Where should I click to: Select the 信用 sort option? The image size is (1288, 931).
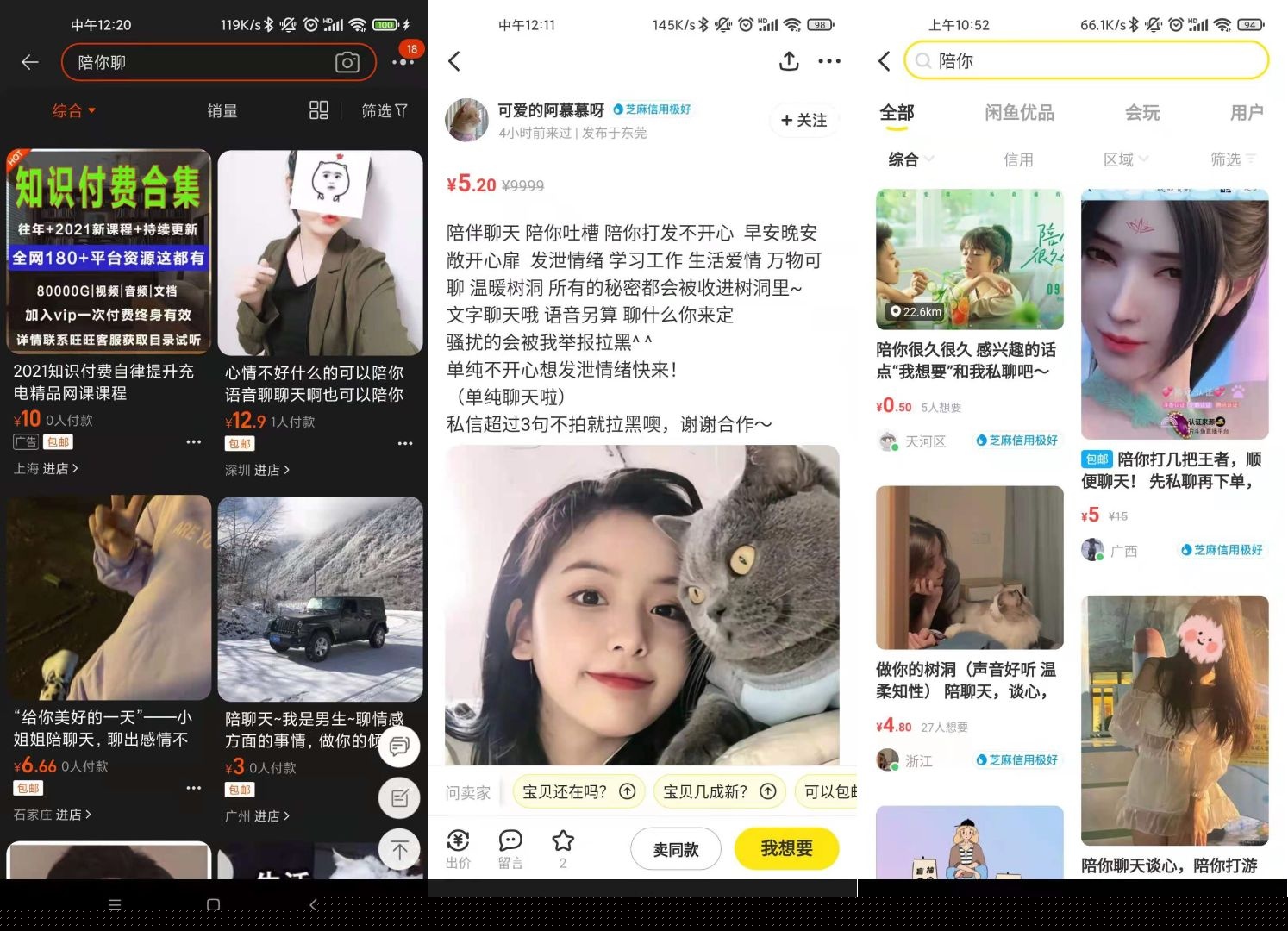tap(1018, 159)
